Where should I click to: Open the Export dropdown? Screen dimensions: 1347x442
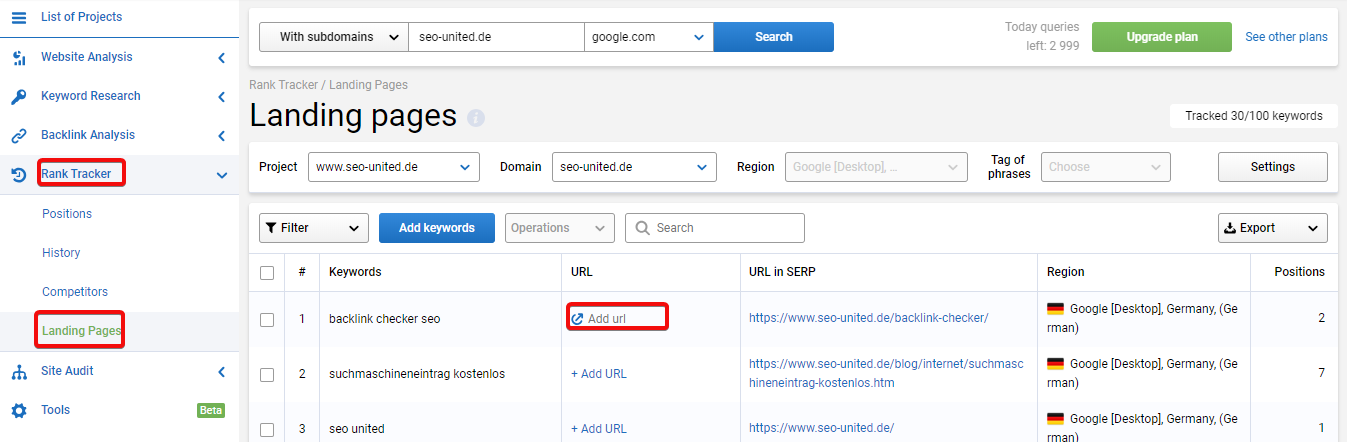1273,228
